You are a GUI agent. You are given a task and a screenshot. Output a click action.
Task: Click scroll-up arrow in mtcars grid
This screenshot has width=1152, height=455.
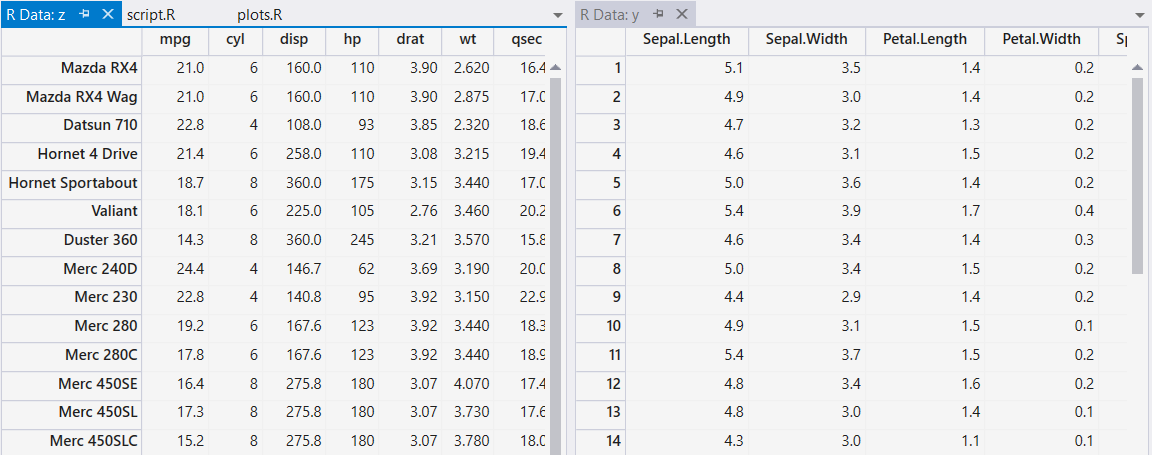click(x=555, y=68)
